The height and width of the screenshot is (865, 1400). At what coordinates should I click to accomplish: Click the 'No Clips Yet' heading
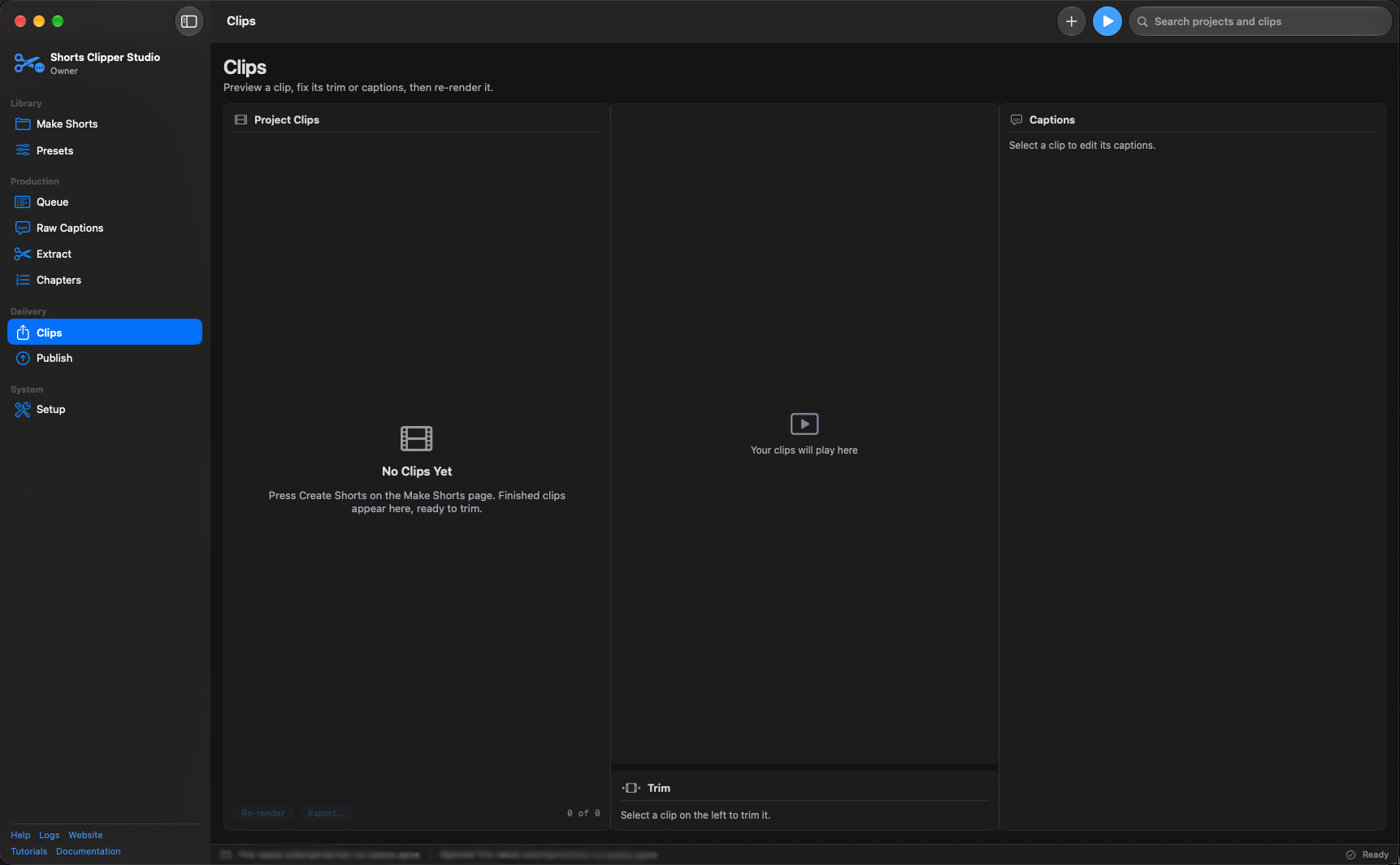417,472
